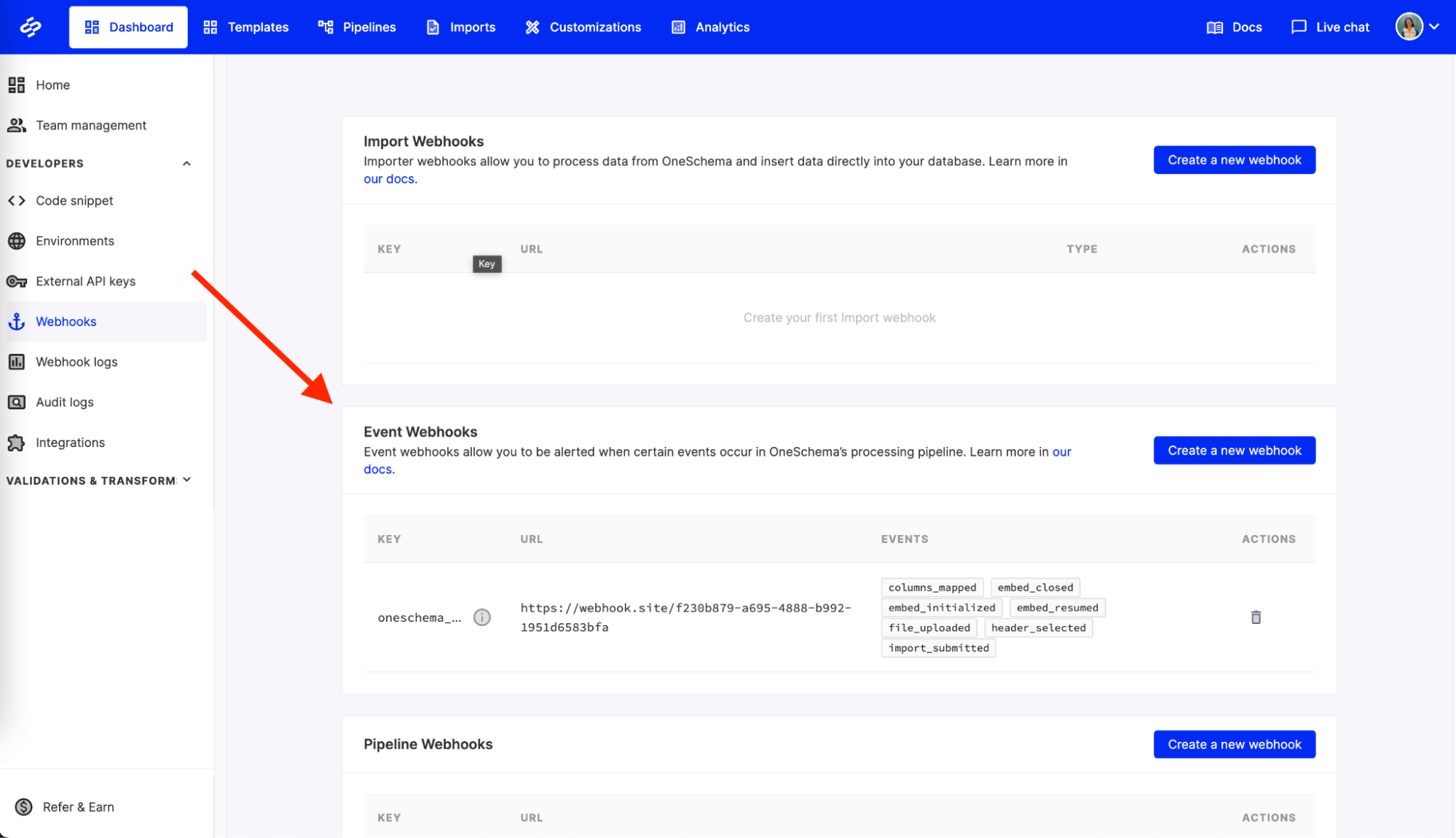This screenshot has height=838, width=1456.
Task: Click the embed_resumed event tag
Action: coord(1058,608)
